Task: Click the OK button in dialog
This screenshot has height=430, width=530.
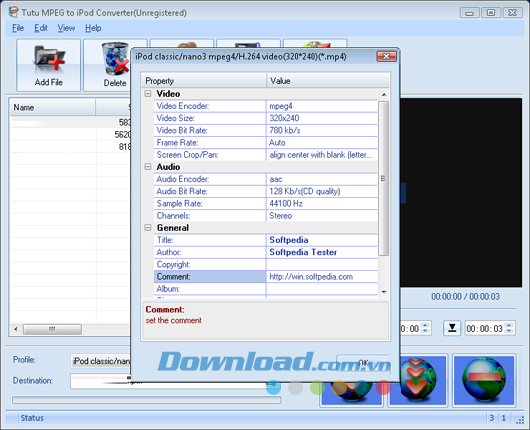Action: (x=363, y=363)
